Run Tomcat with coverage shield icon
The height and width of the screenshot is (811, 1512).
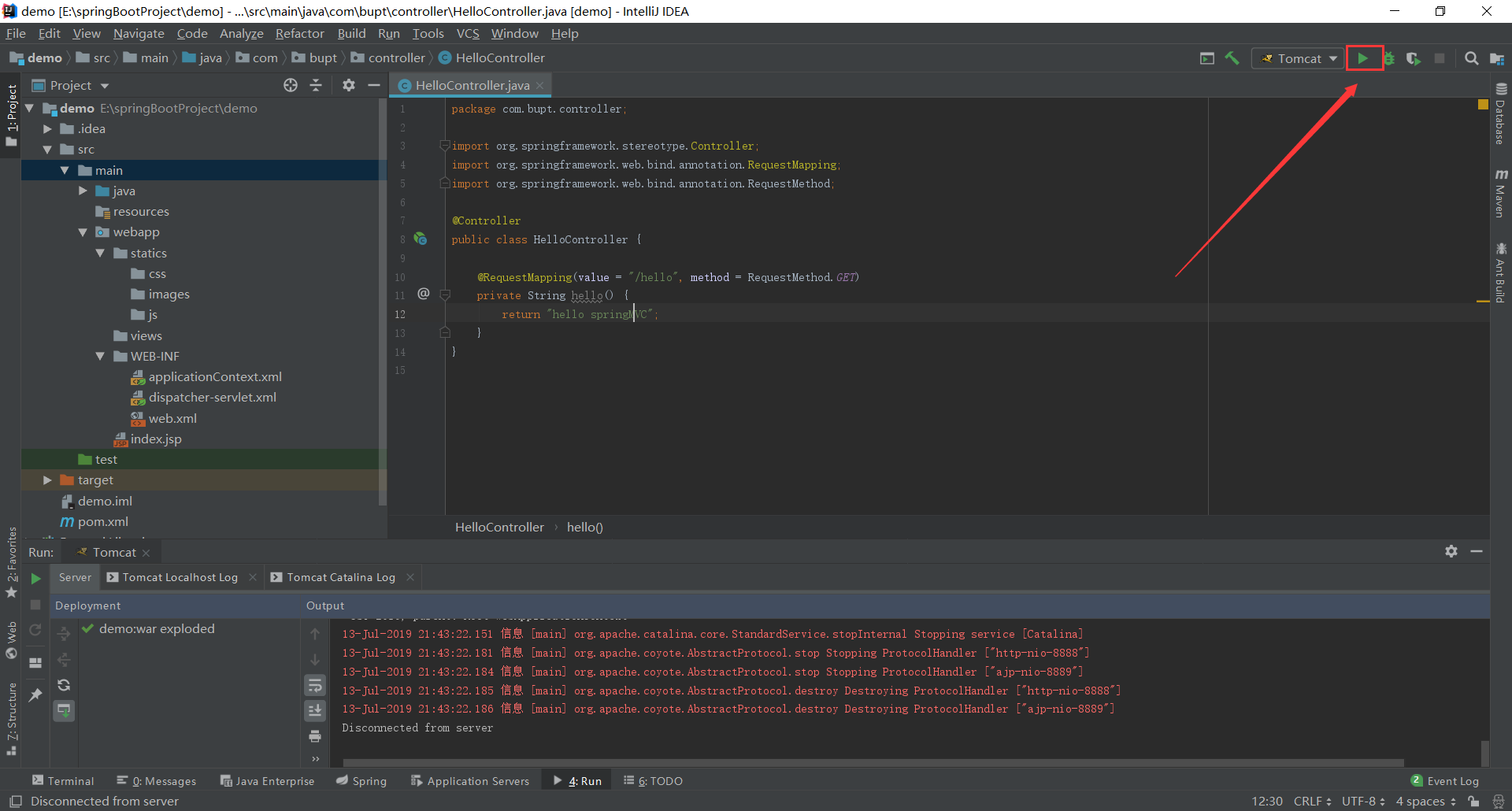(x=1414, y=58)
